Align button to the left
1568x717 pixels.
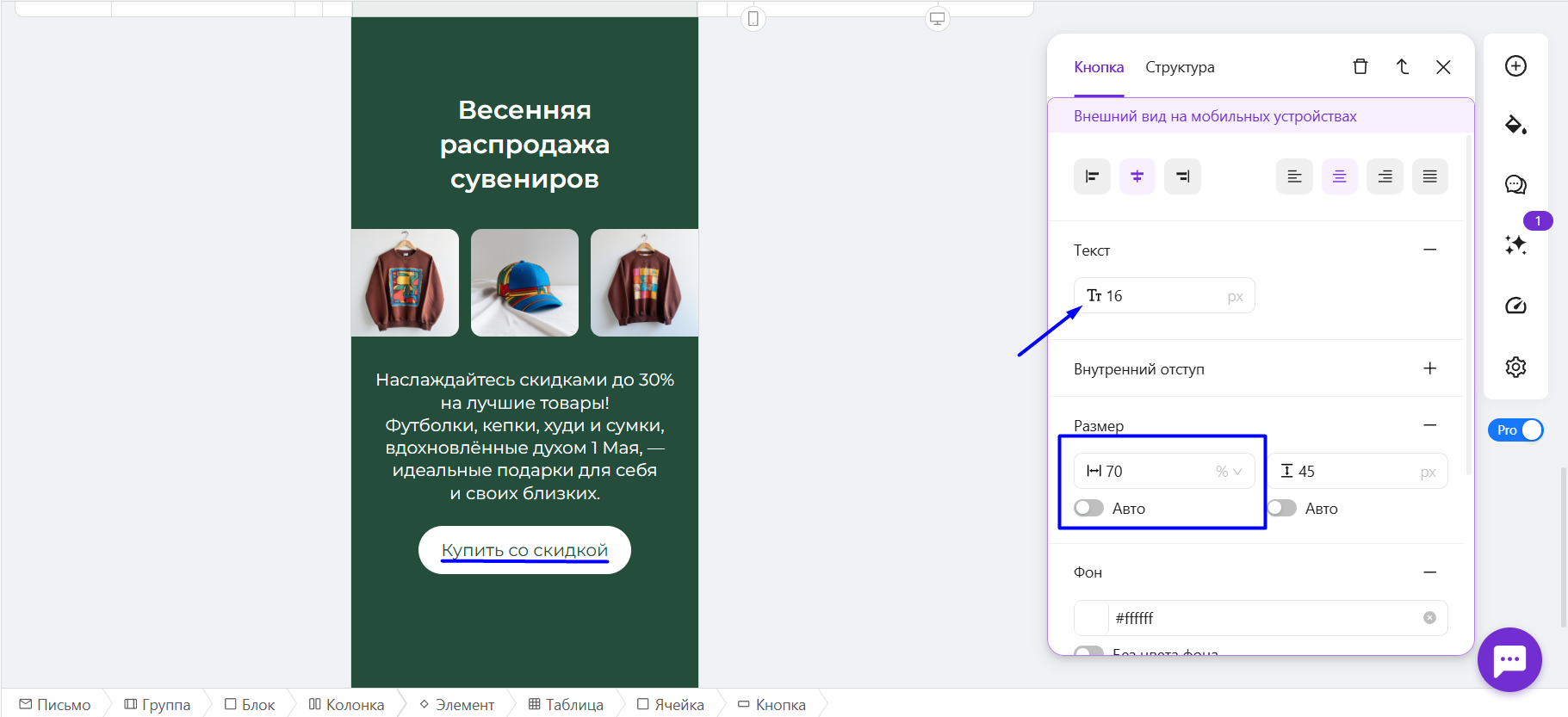[1092, 176]
